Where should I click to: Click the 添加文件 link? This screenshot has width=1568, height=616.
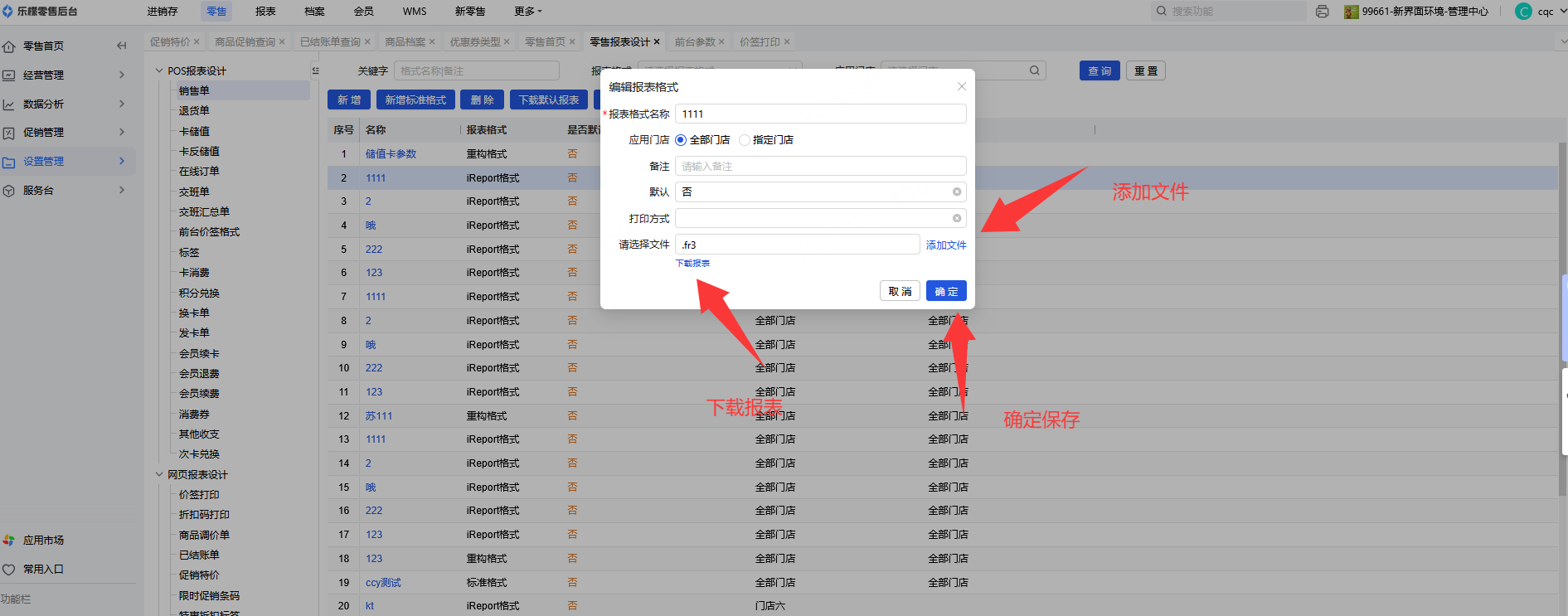coord(946,245)
